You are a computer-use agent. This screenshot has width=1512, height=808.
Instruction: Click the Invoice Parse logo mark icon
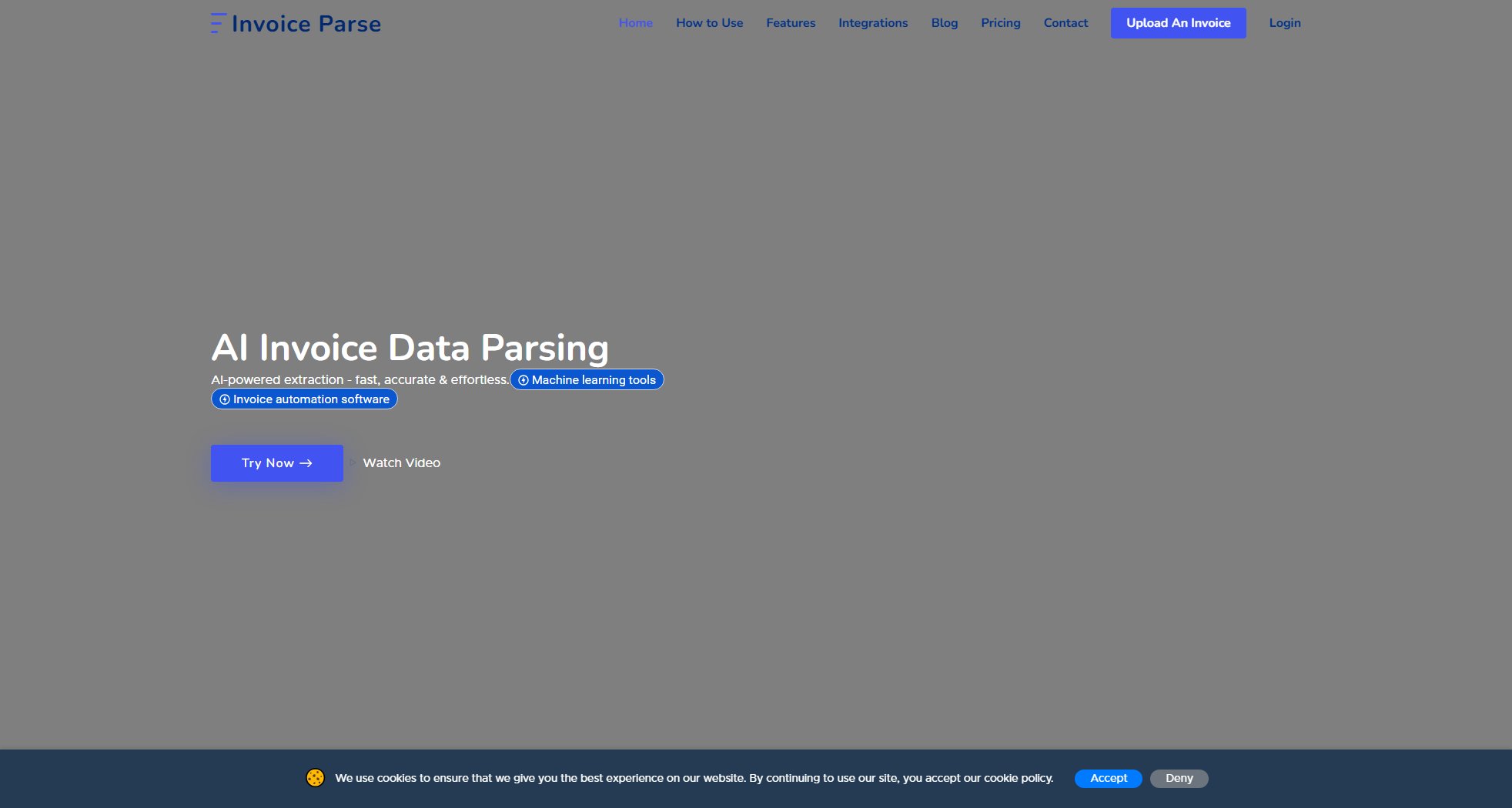(x=218, y=23)
